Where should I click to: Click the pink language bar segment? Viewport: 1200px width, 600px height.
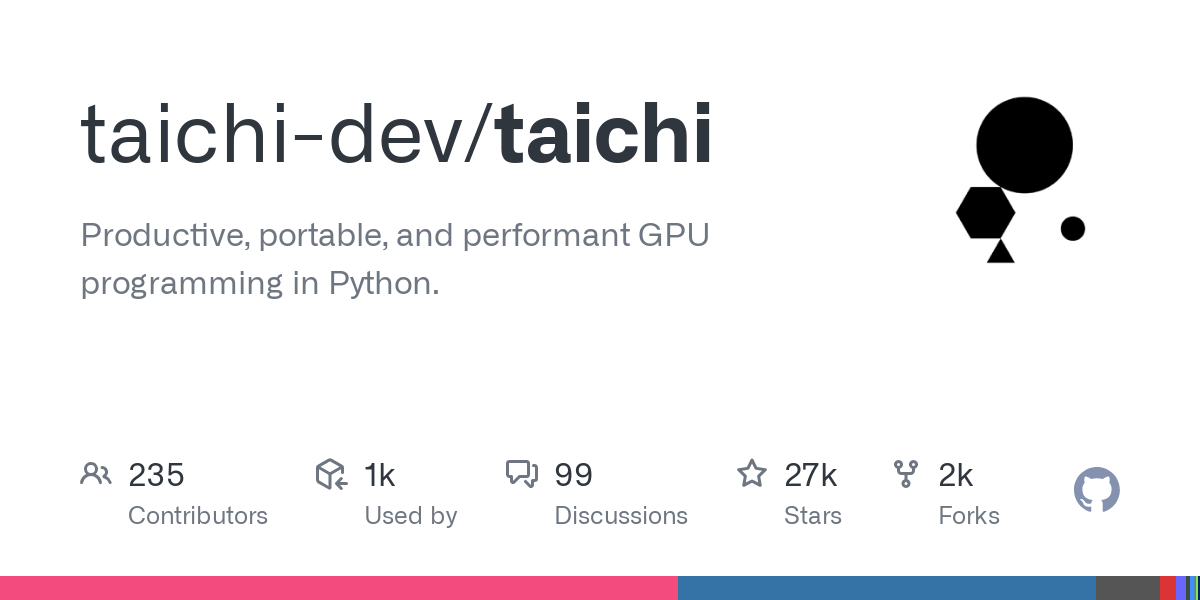[x=338, y=588]
